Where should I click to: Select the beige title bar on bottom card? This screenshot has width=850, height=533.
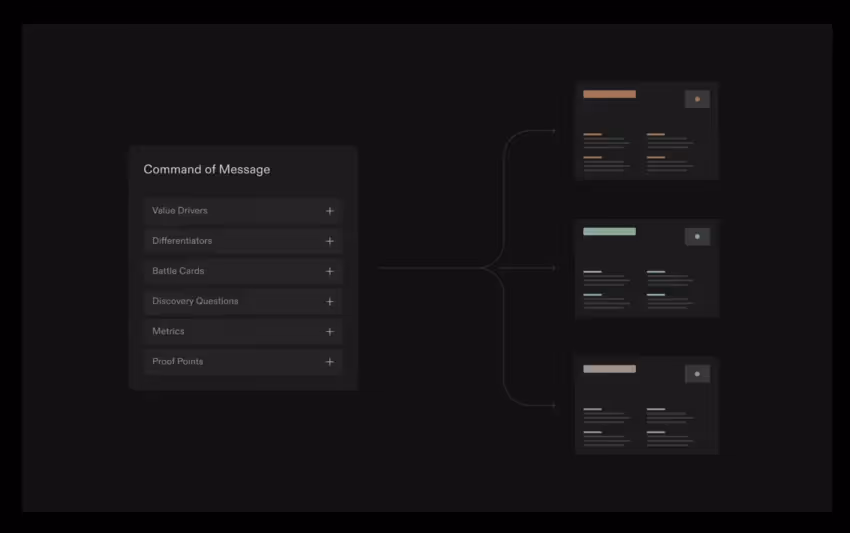point(609,369)
